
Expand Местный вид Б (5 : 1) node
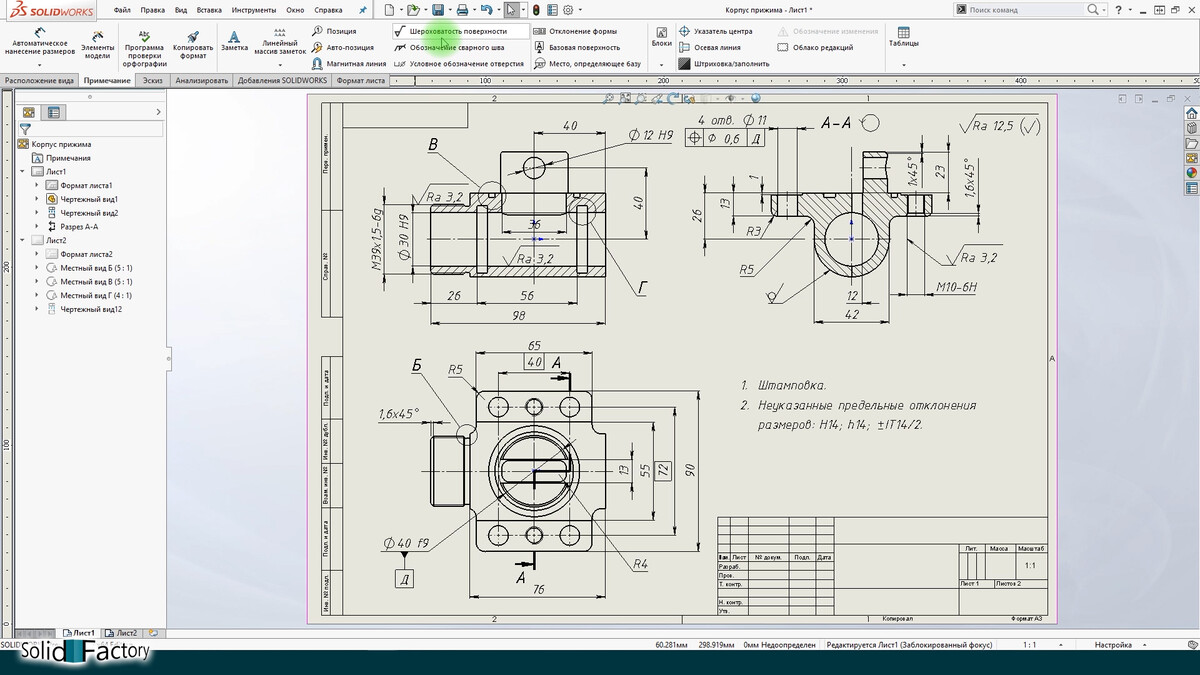pos(38,268)
